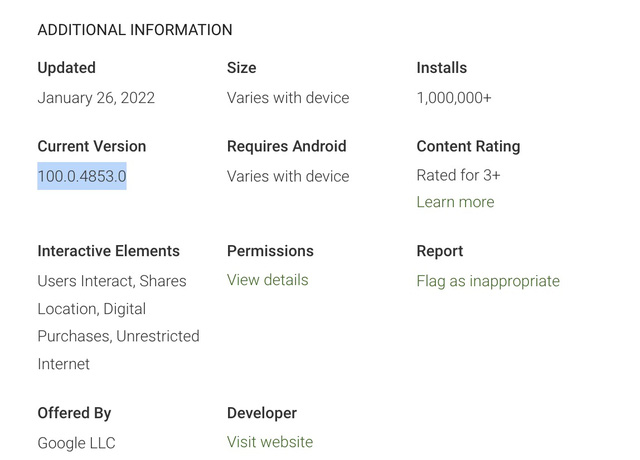
Task: Click the Content Rating label
Action: click(468, 146)
